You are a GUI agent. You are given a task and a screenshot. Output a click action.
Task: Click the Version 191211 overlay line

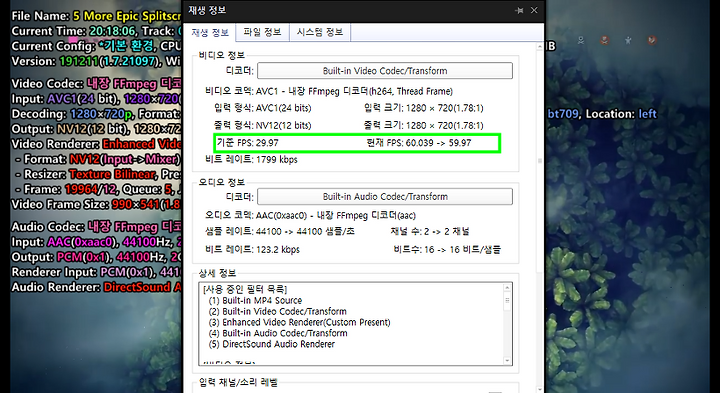pyautogui.click(x=96, y=61)
